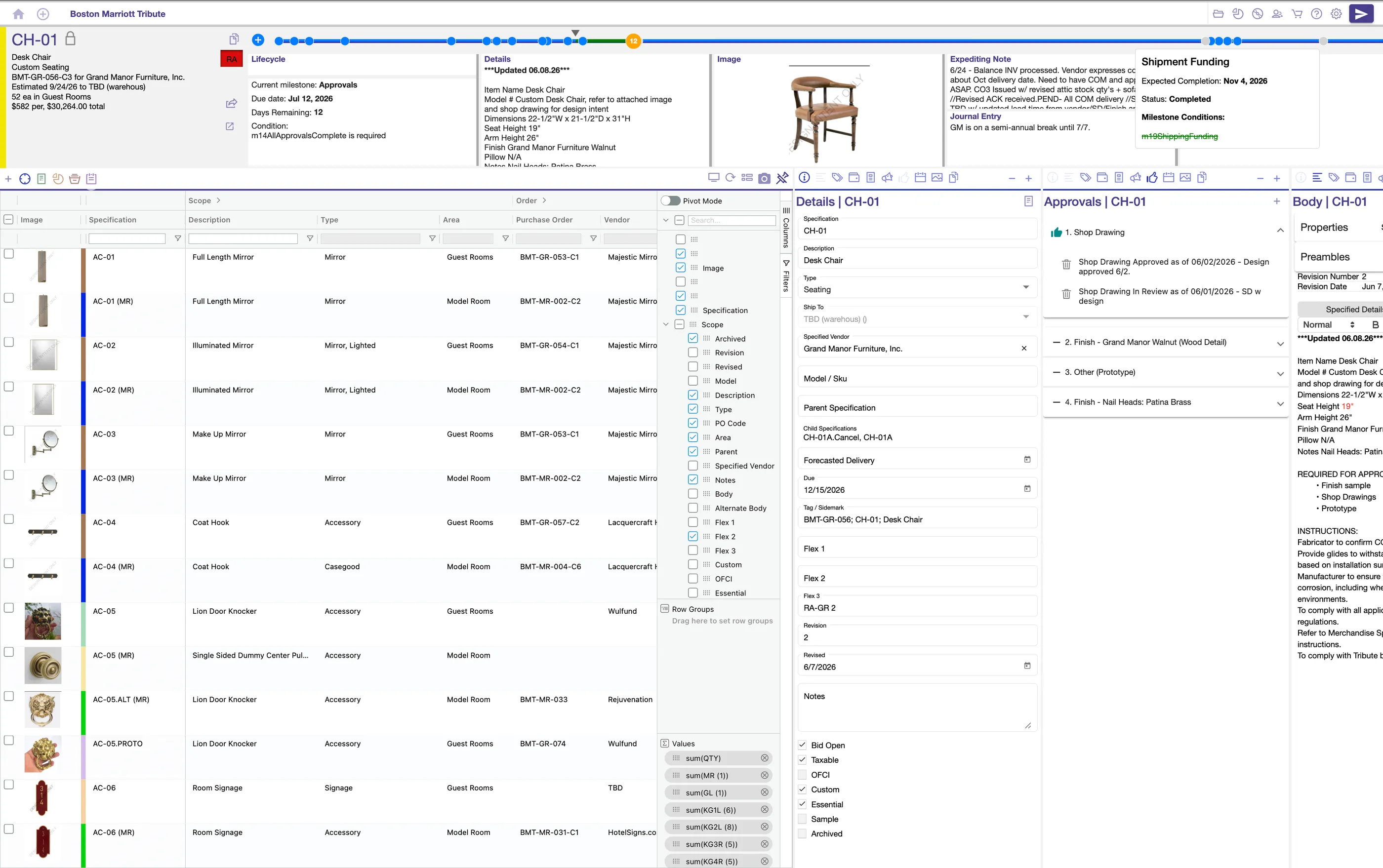Collapse the 1. Shop Drawing approval section

pos(1280,230)
